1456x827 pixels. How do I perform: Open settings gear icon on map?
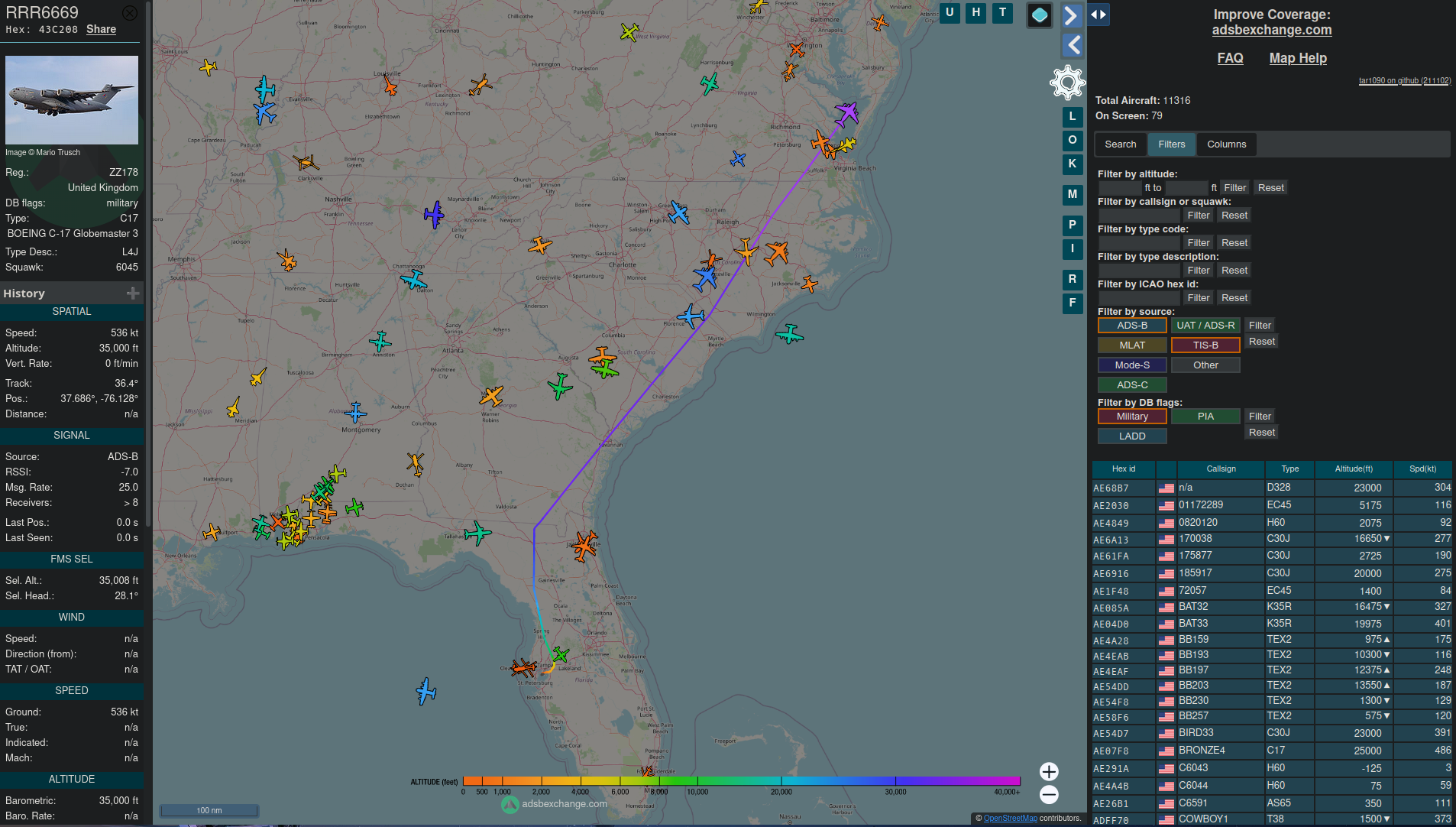coord(1067,83)
